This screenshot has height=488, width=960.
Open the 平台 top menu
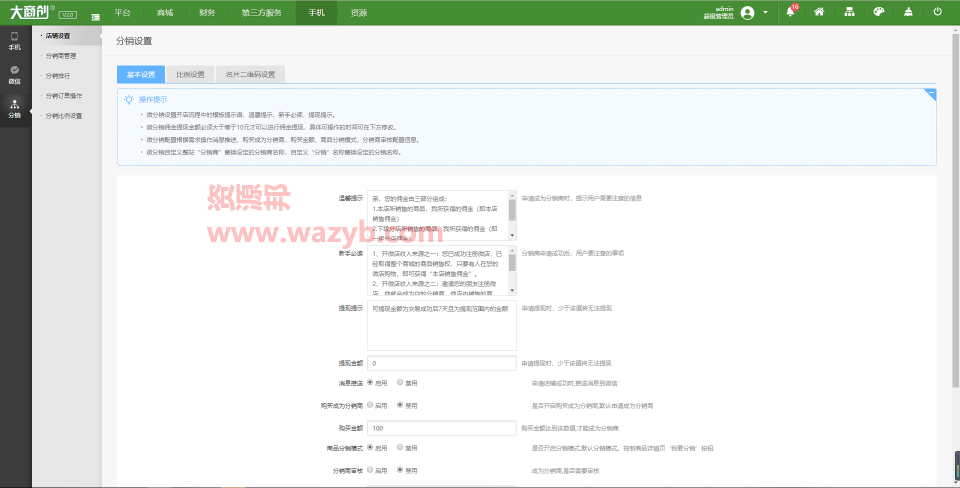pos(122,12)
